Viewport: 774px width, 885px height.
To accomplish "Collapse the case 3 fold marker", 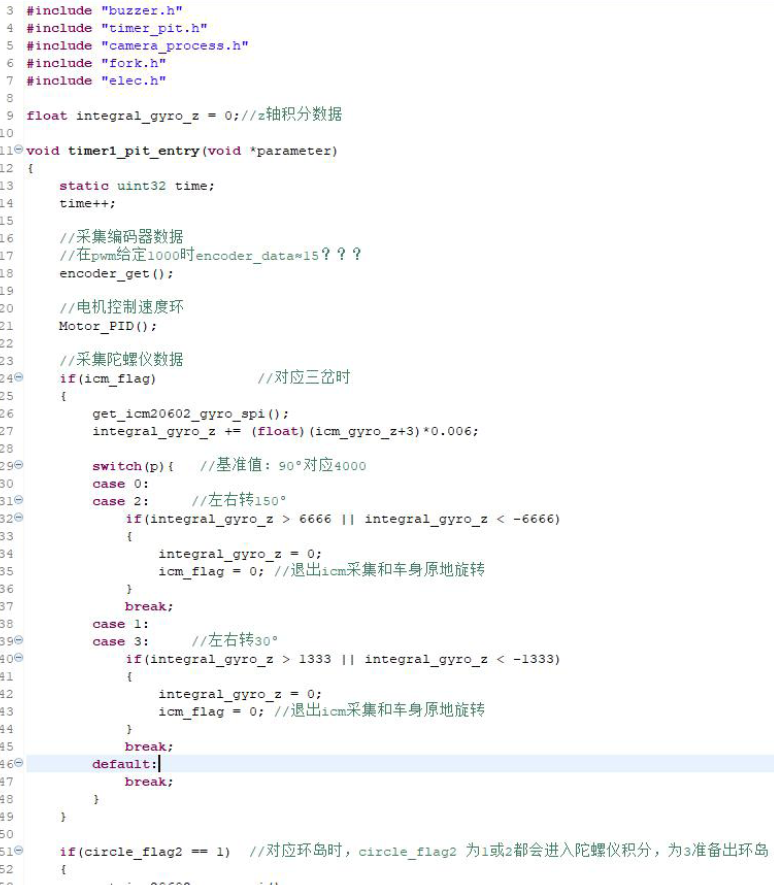I will [19, 640].
